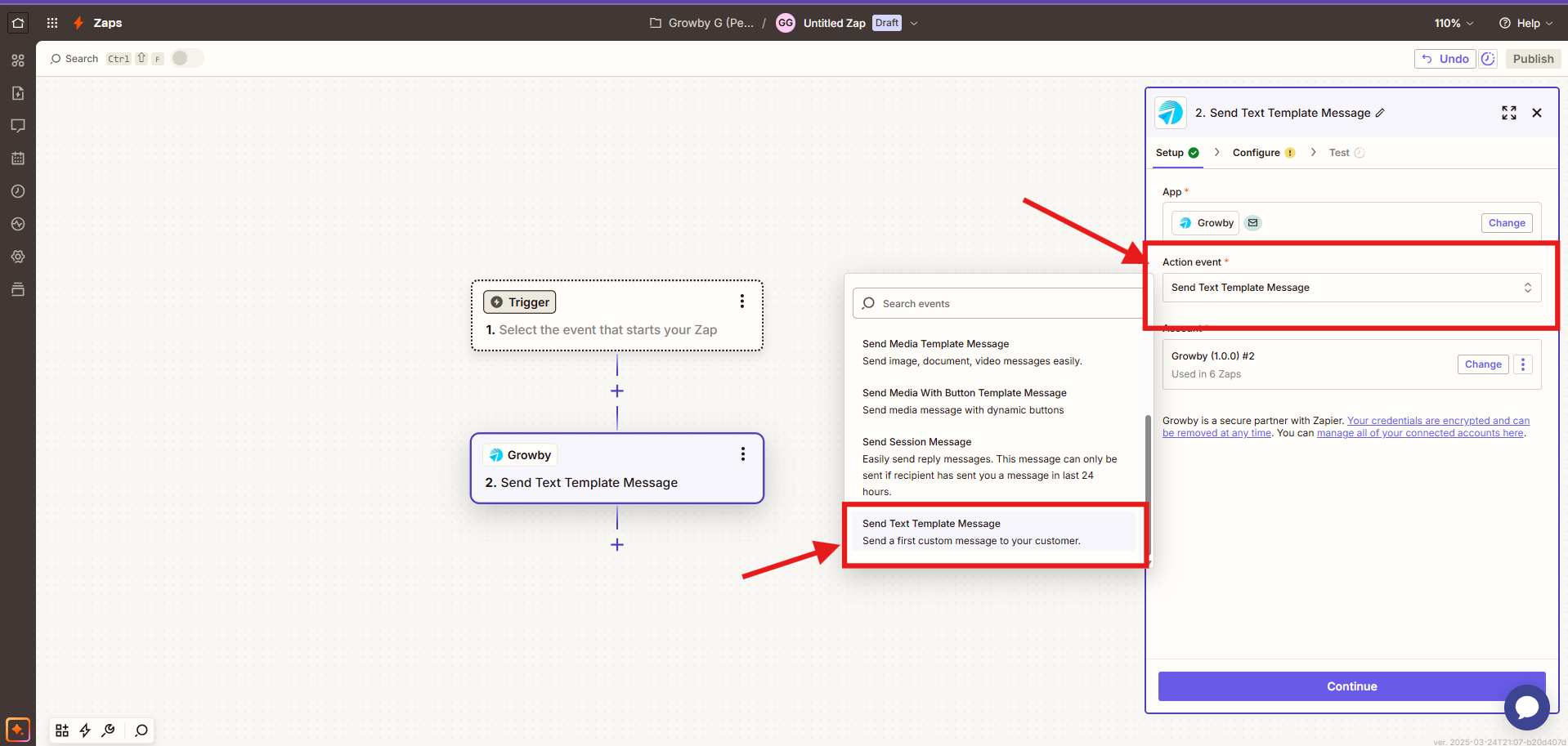Screen dimensions: 1568x746
Task: Open the comments icon in left sidebar
Action: (x=18, y=126)
